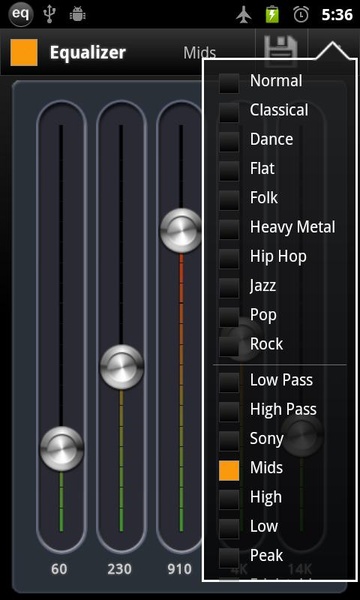
Task: Select the Dance preset checkbox
Action: [229, 141]
